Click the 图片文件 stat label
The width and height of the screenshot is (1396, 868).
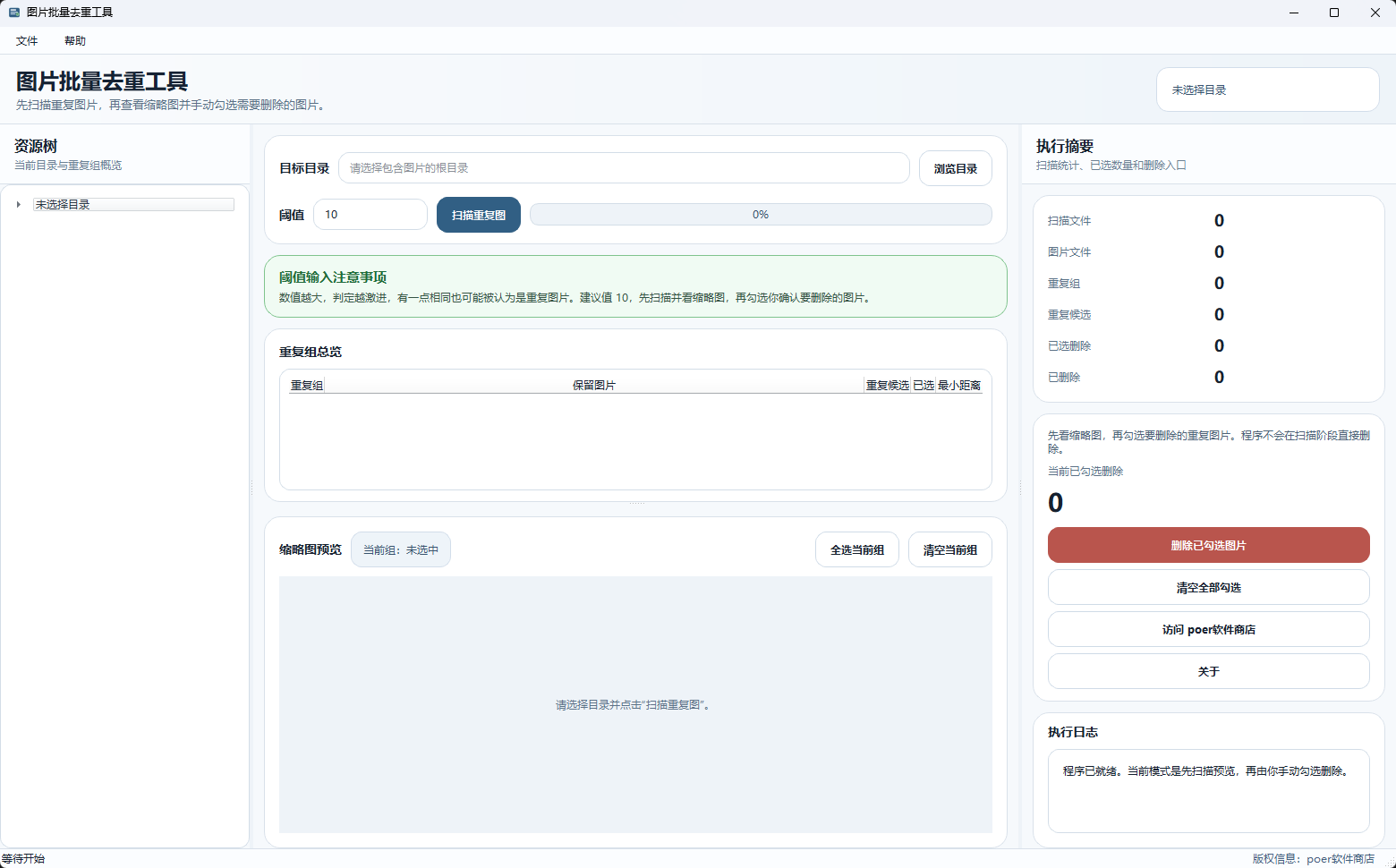coord(1069,252)
